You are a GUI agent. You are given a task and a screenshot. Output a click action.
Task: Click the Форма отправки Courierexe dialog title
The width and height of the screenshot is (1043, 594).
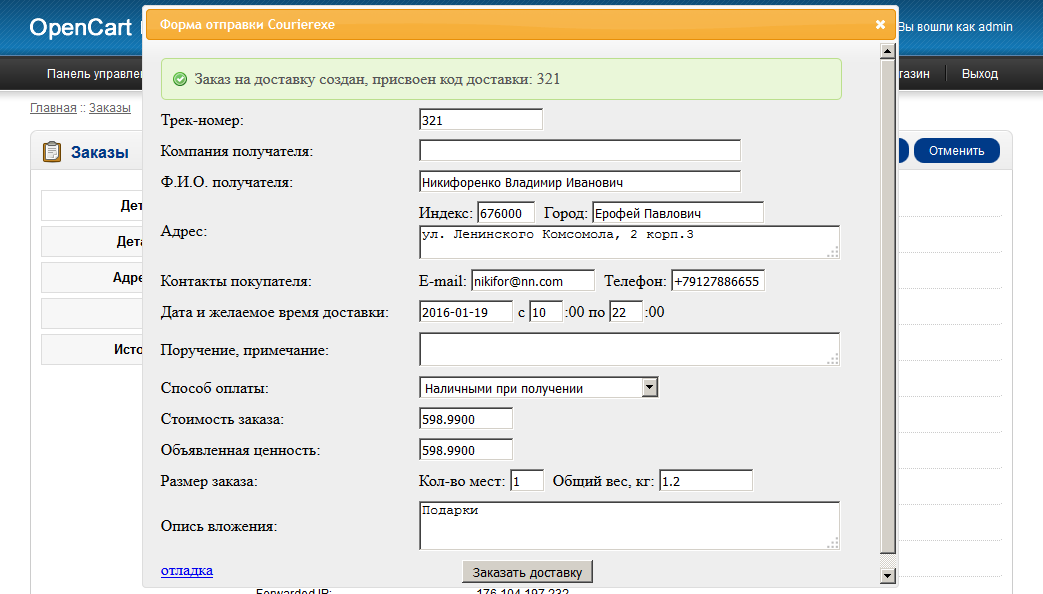point(247,25)
